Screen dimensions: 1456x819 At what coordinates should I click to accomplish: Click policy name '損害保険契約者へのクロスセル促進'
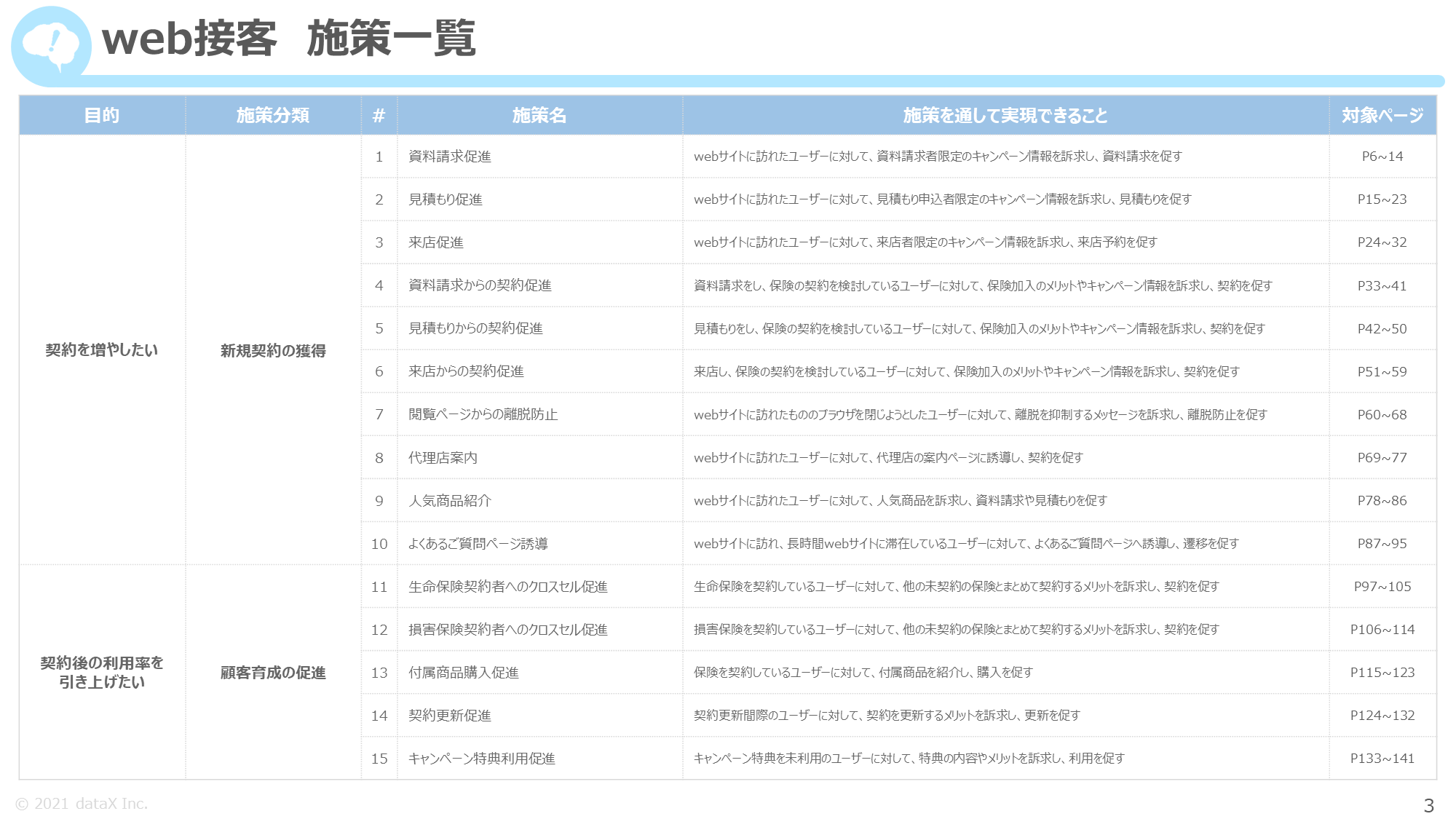click(508, 630)
